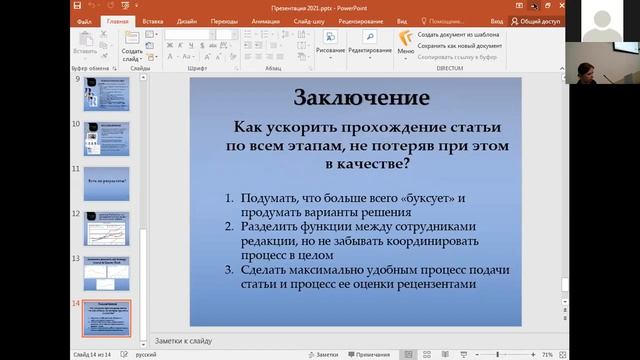640x360 pixels.
Task: Open the Редактирование editing dropdown
Action: tap(370, 45)
